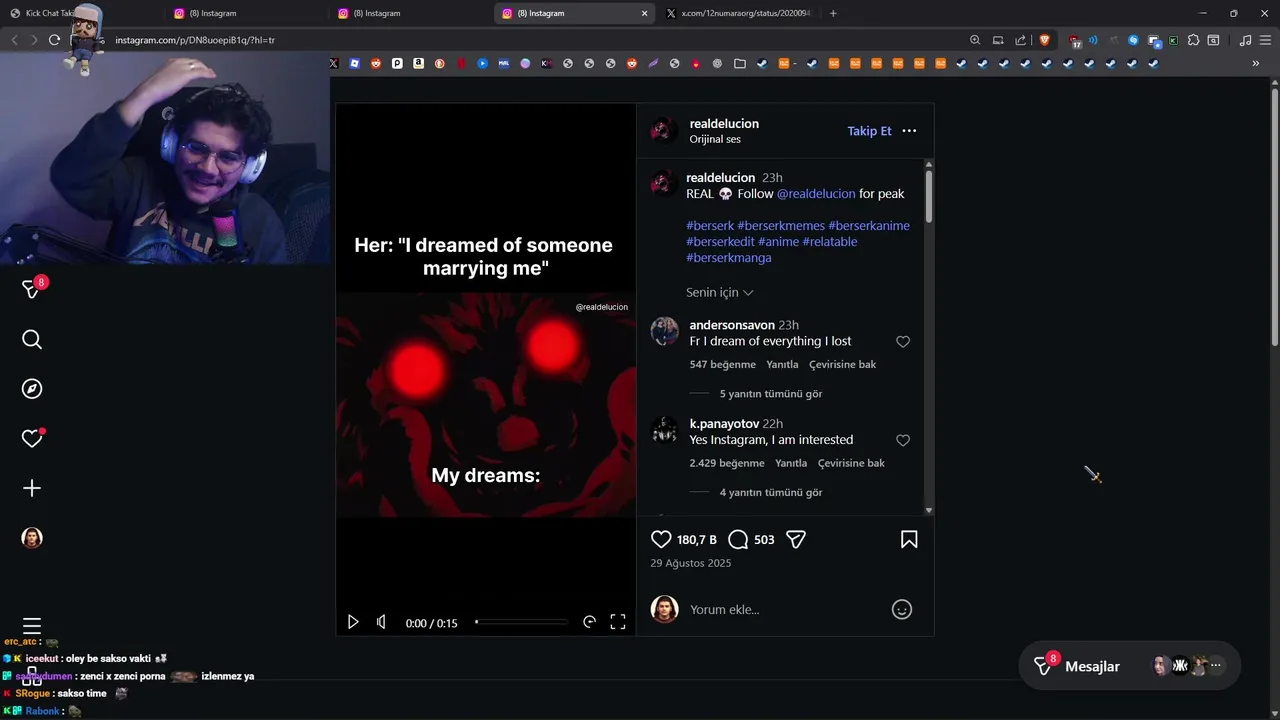The width and height of the screenshot is (1280, 720).
Task: Click the browser share page icon
Action: (x=1020, y=40)
